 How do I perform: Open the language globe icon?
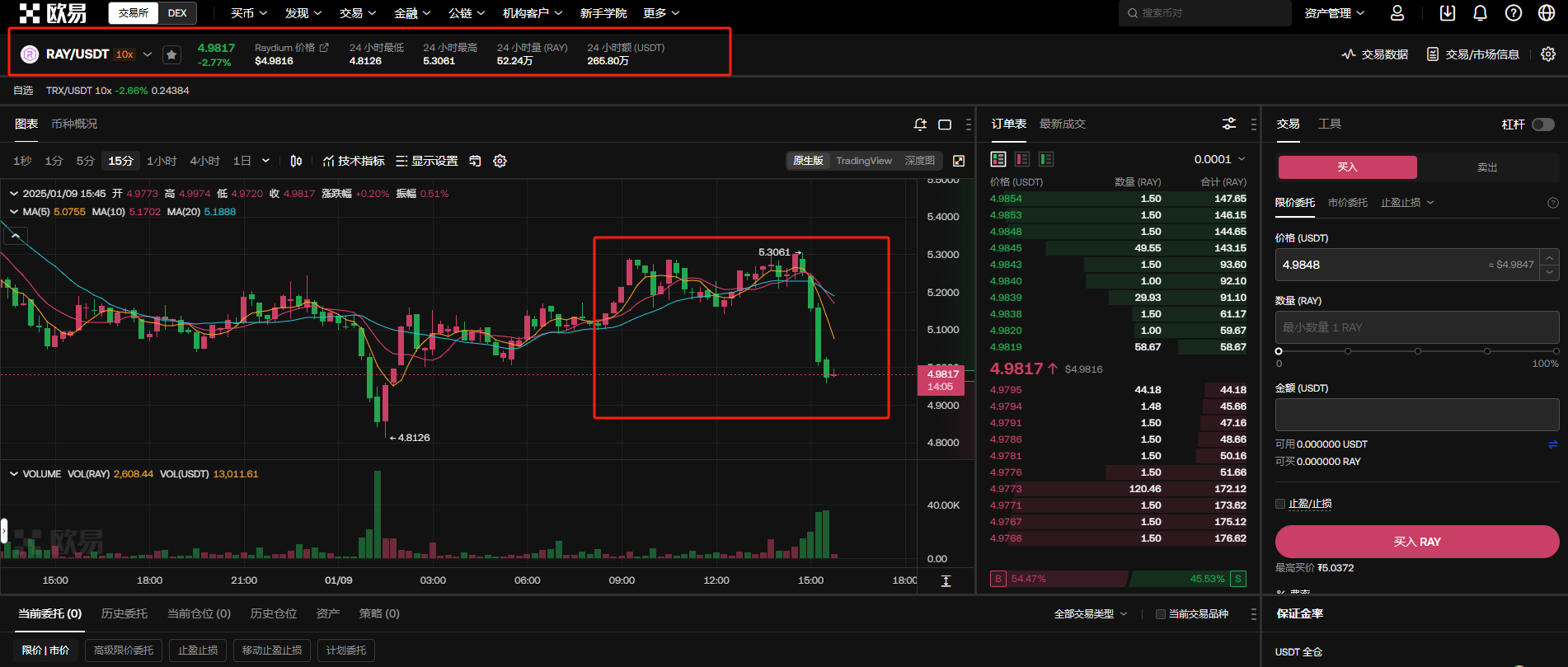pyautogui.click(x=1547, y=13)
